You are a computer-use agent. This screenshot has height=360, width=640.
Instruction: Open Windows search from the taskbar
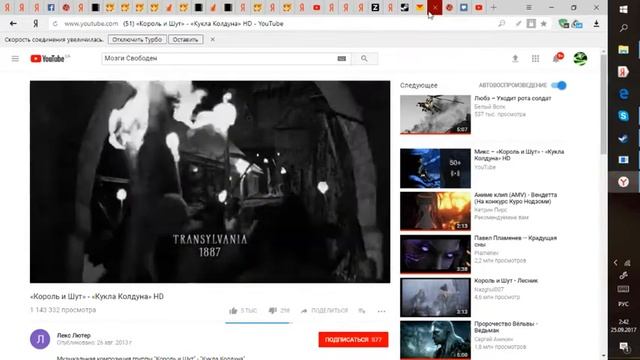(623, 28)
